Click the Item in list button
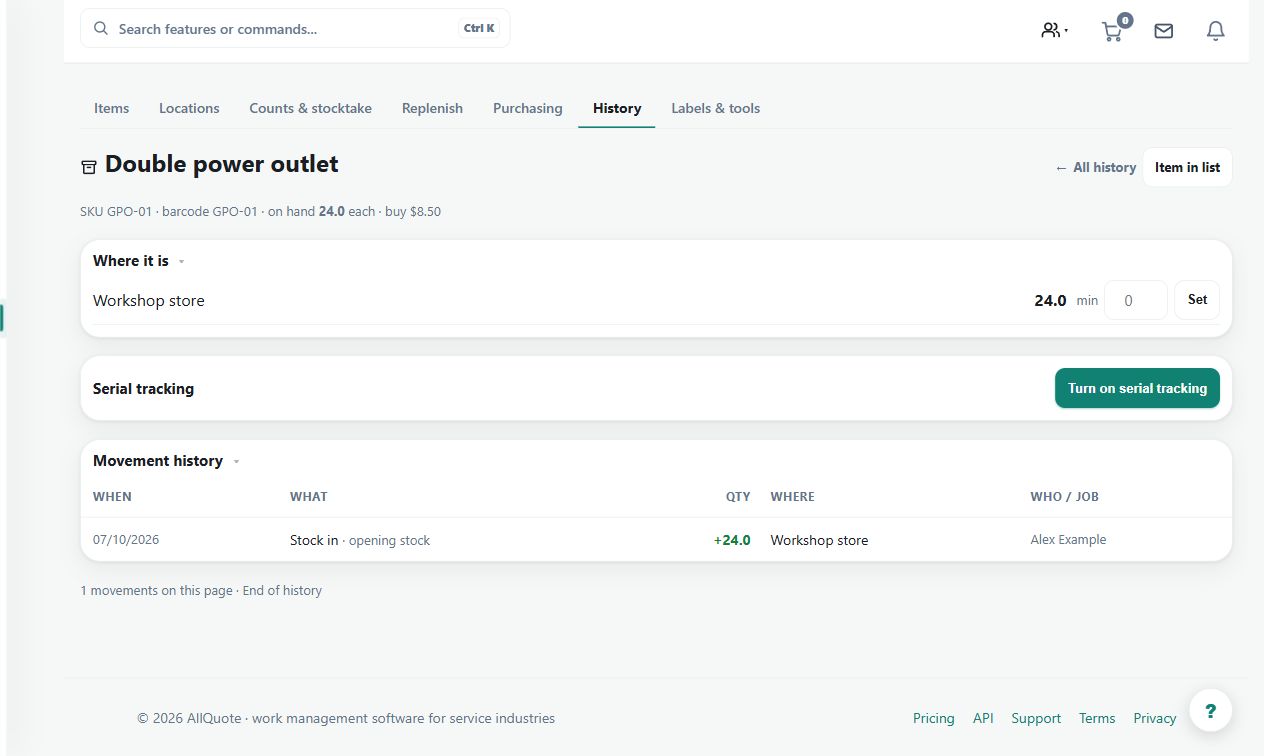The width and height of the screenshot is (1264, 756). coord(1187,168)
